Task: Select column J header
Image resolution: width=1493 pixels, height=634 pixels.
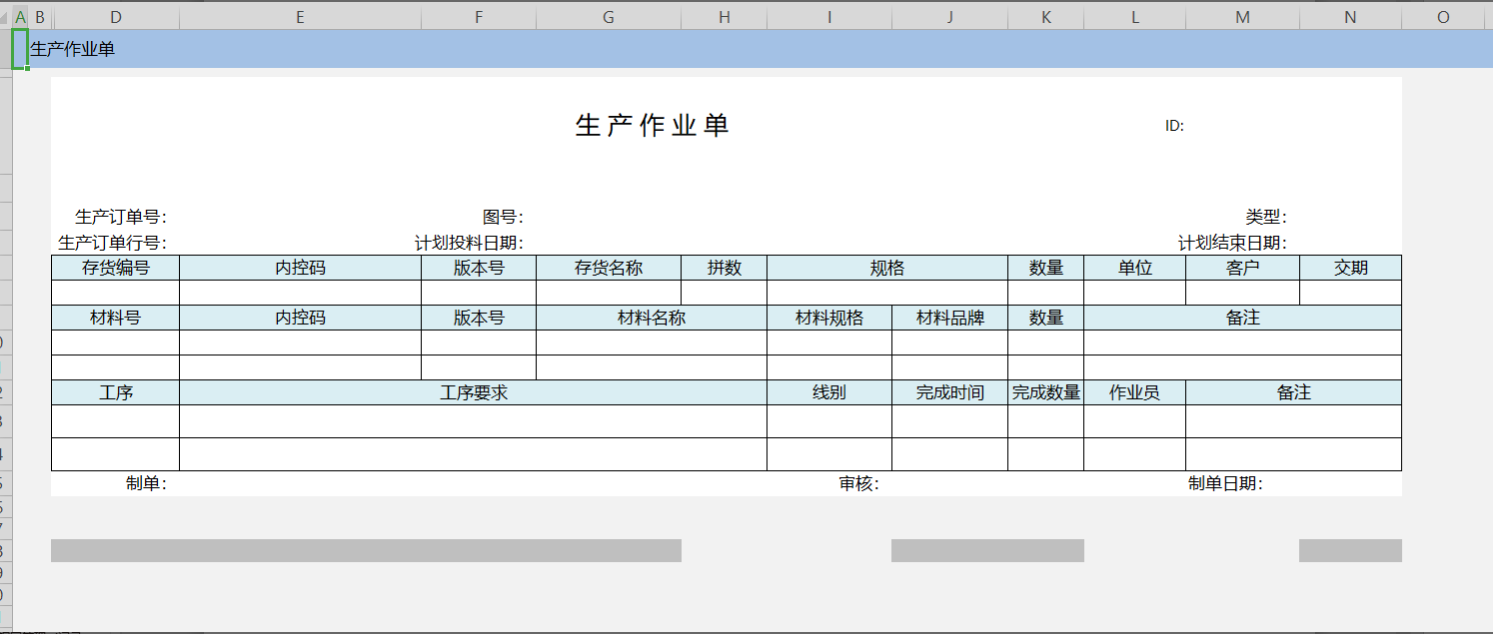Action: pyautogui.click(x=949, y=17)
